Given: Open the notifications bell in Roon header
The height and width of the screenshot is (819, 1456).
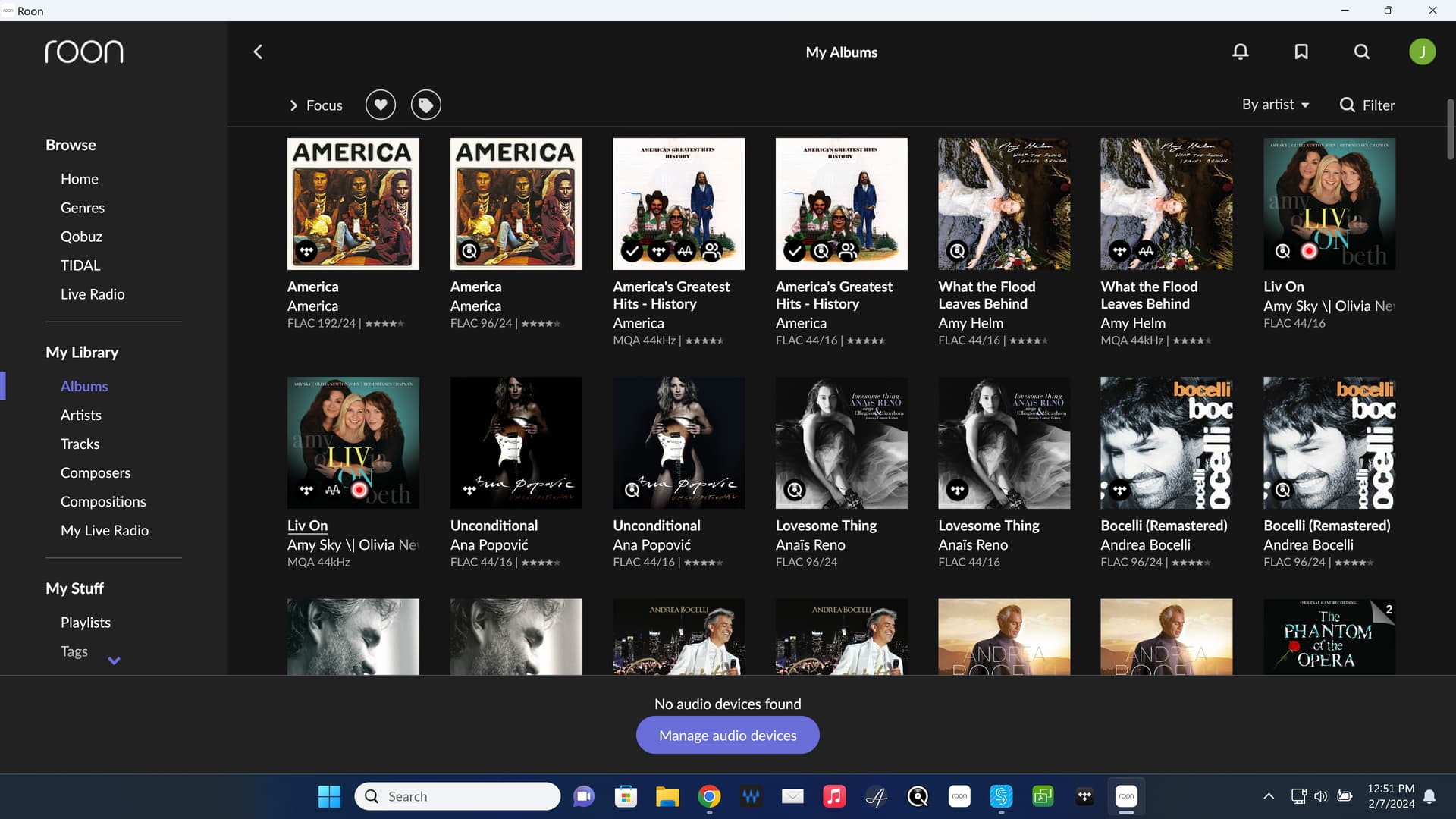Looking at the screenshot, I should pos(1241,52).
